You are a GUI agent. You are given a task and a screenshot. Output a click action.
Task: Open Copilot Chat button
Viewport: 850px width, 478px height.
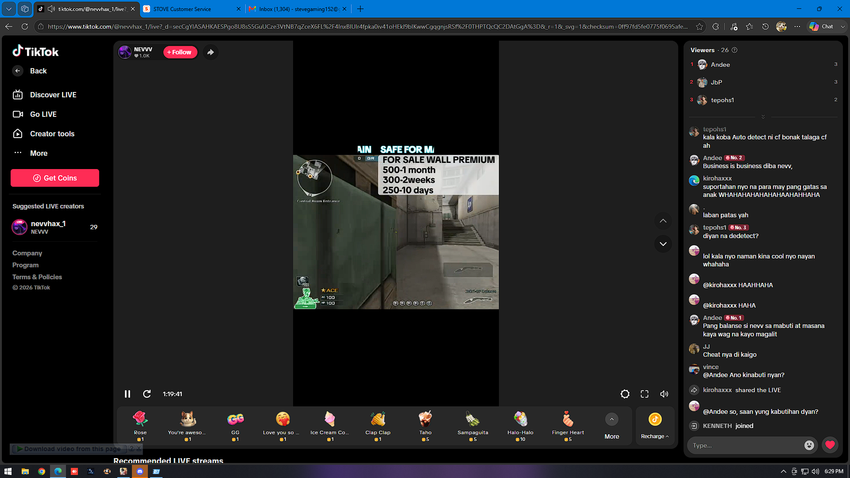tap(821, 26)
